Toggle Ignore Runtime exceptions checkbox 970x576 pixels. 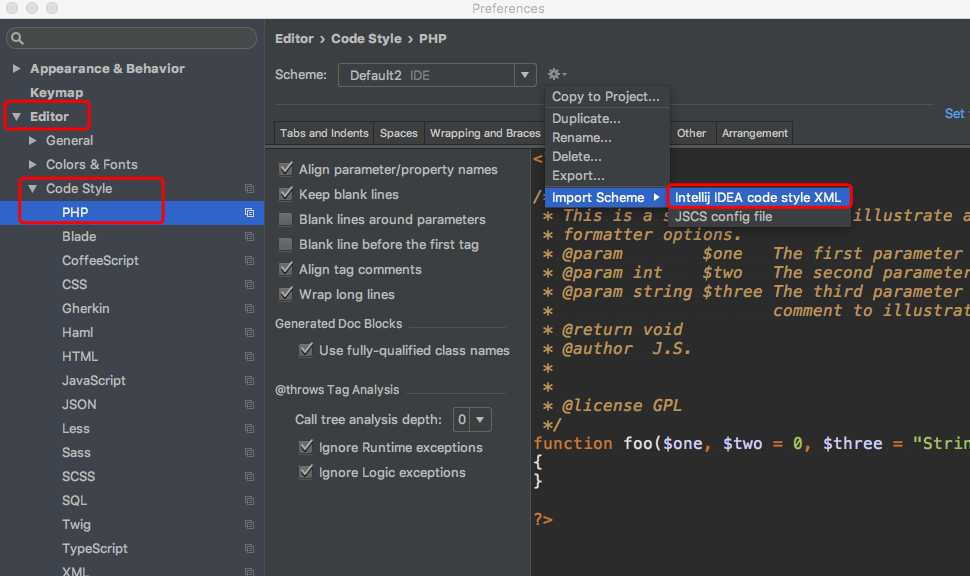(306, 447)
